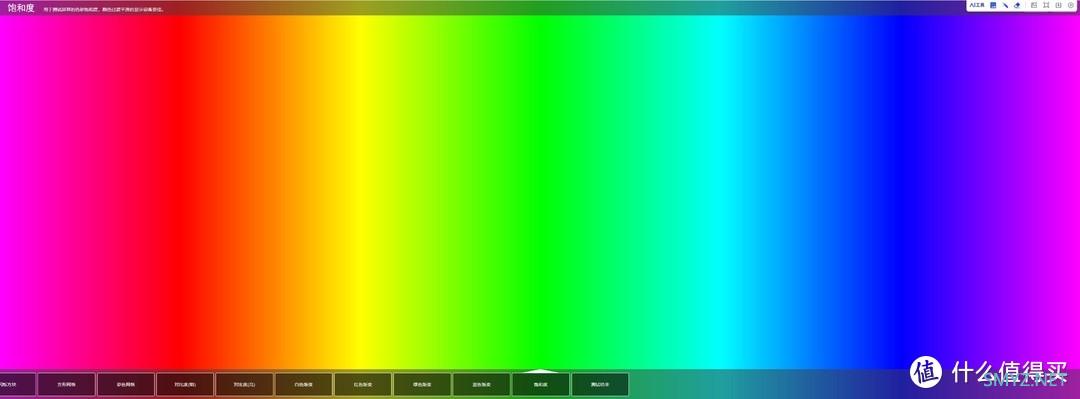The width and height of the screenshot is (1080, 399).
Task: Open the AI工具 tool label
Action: [x=977, y=5]
